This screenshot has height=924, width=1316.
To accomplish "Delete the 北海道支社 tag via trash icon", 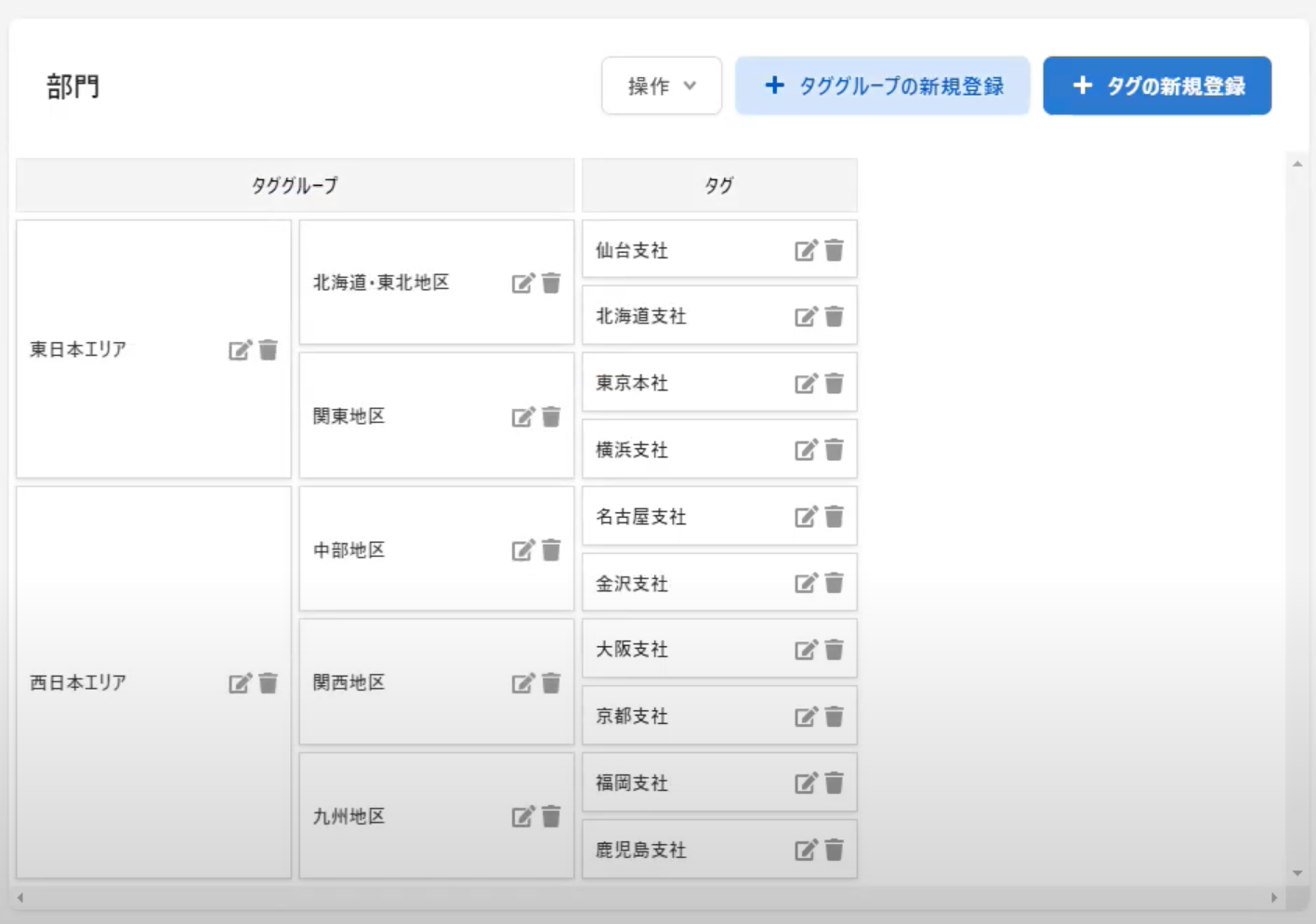I will pyautogui.click(x=835, y=317).
